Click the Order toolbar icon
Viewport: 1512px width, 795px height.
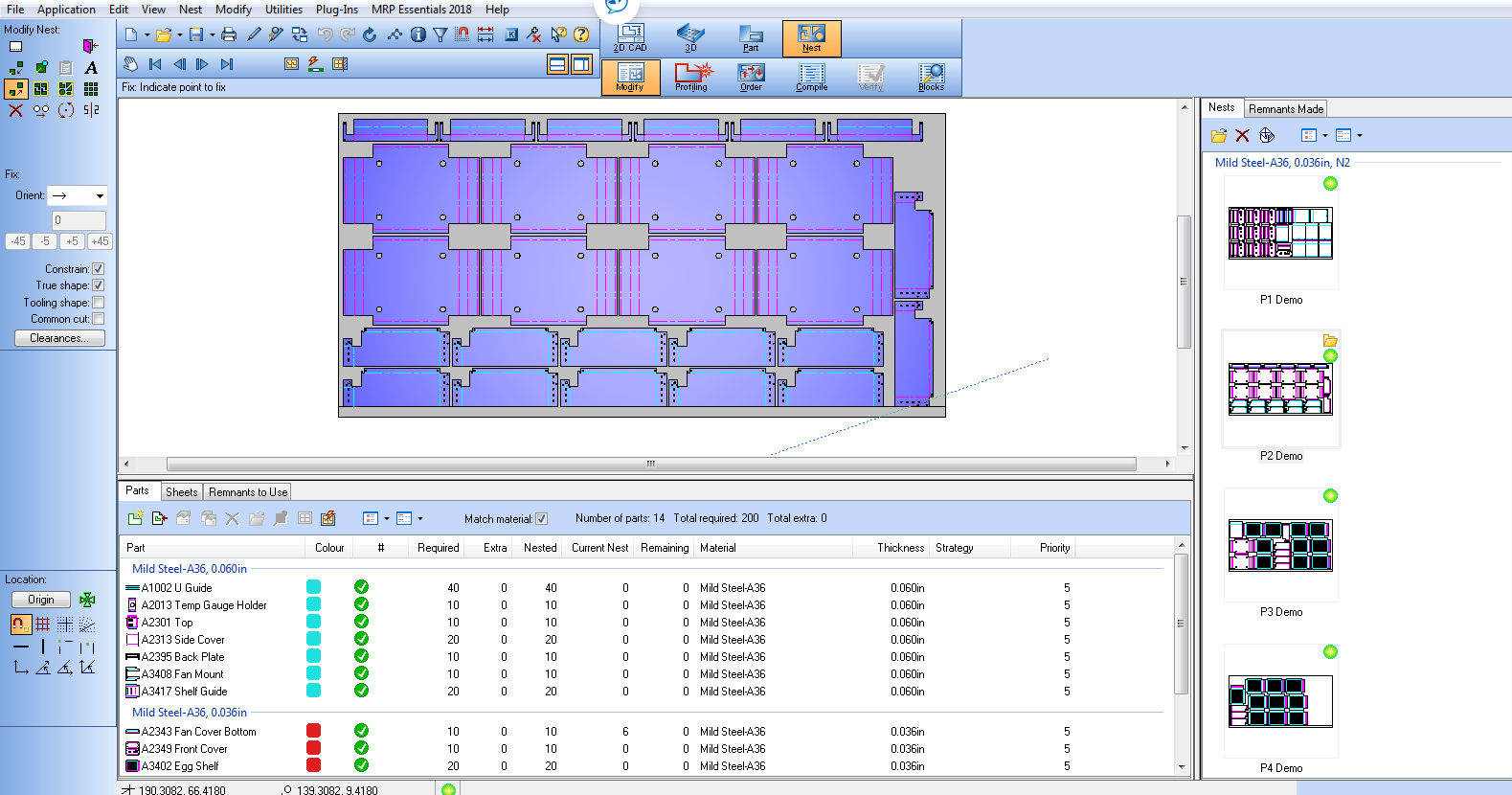pos(751,77)
